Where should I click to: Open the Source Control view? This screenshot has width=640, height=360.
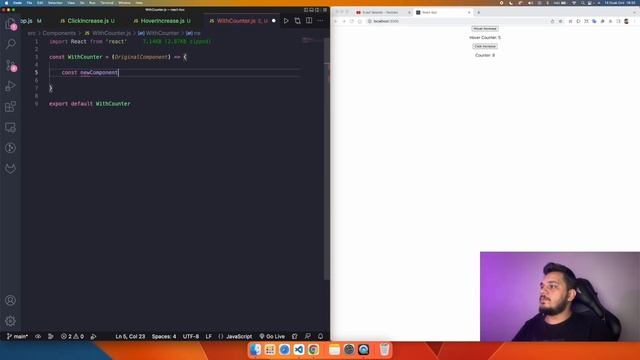[x=11, y=65]
